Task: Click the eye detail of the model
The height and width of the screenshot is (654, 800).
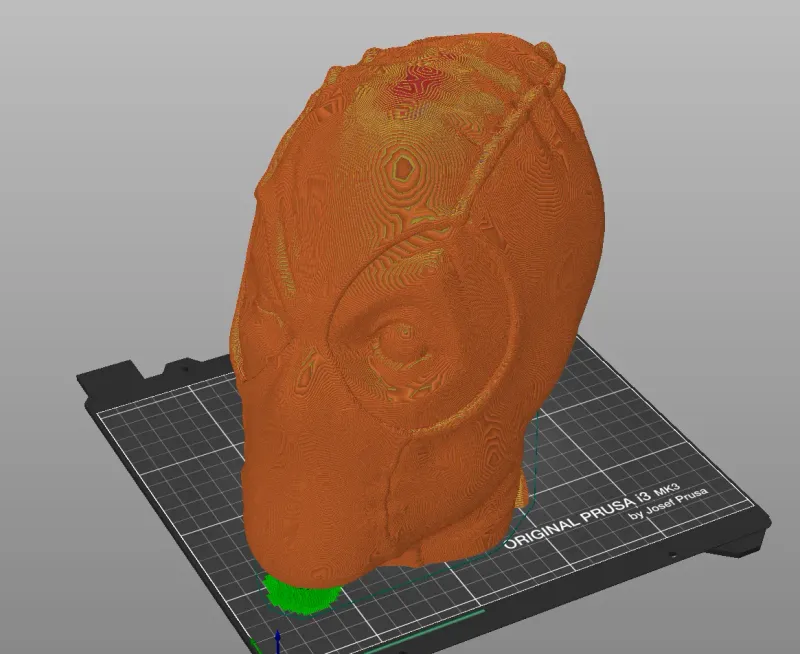Action: pyautogui.click(x=401, y=343)
